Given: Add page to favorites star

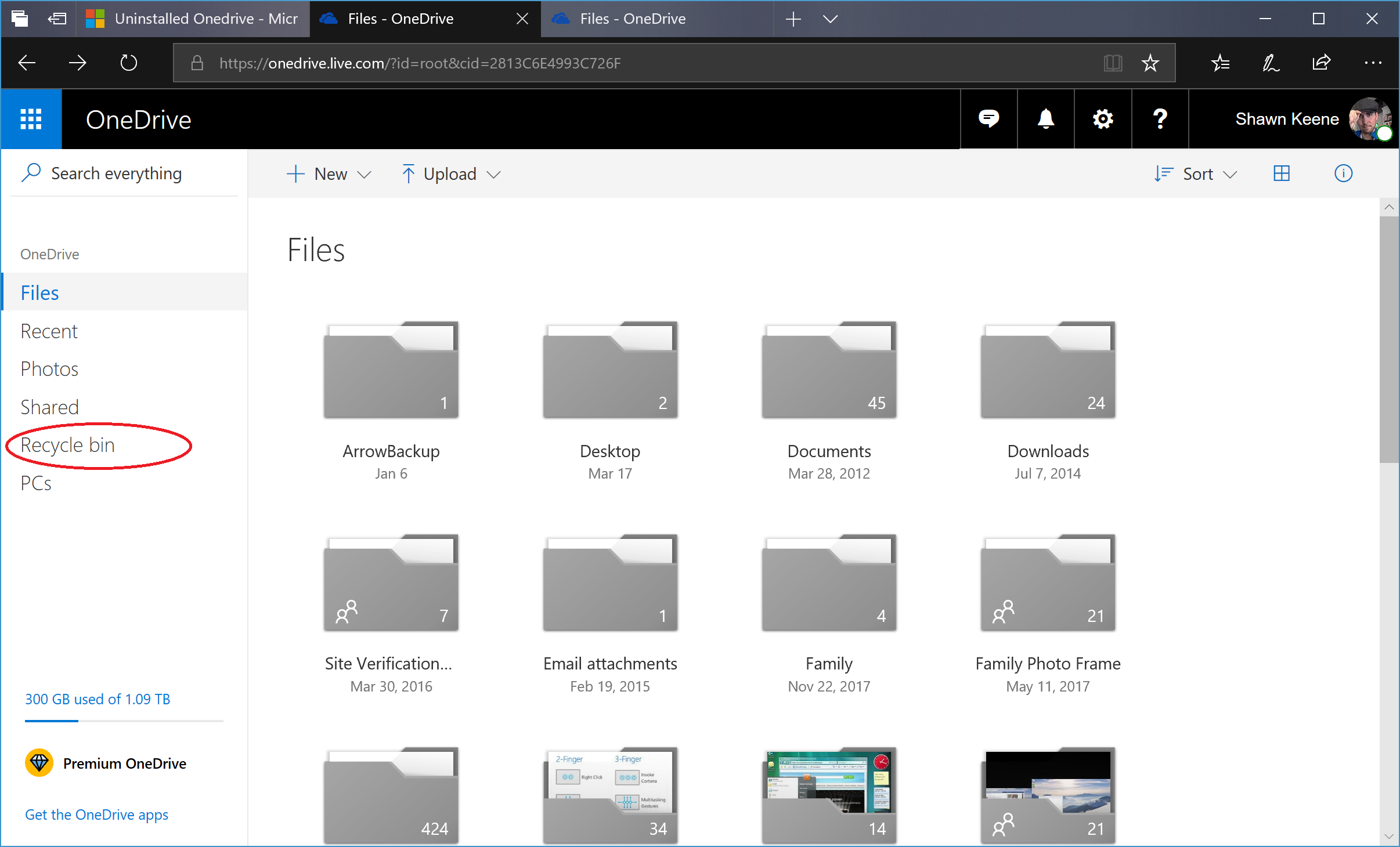Looking at the screenshot, I should pyautogui.click(x=1150, y=63).
